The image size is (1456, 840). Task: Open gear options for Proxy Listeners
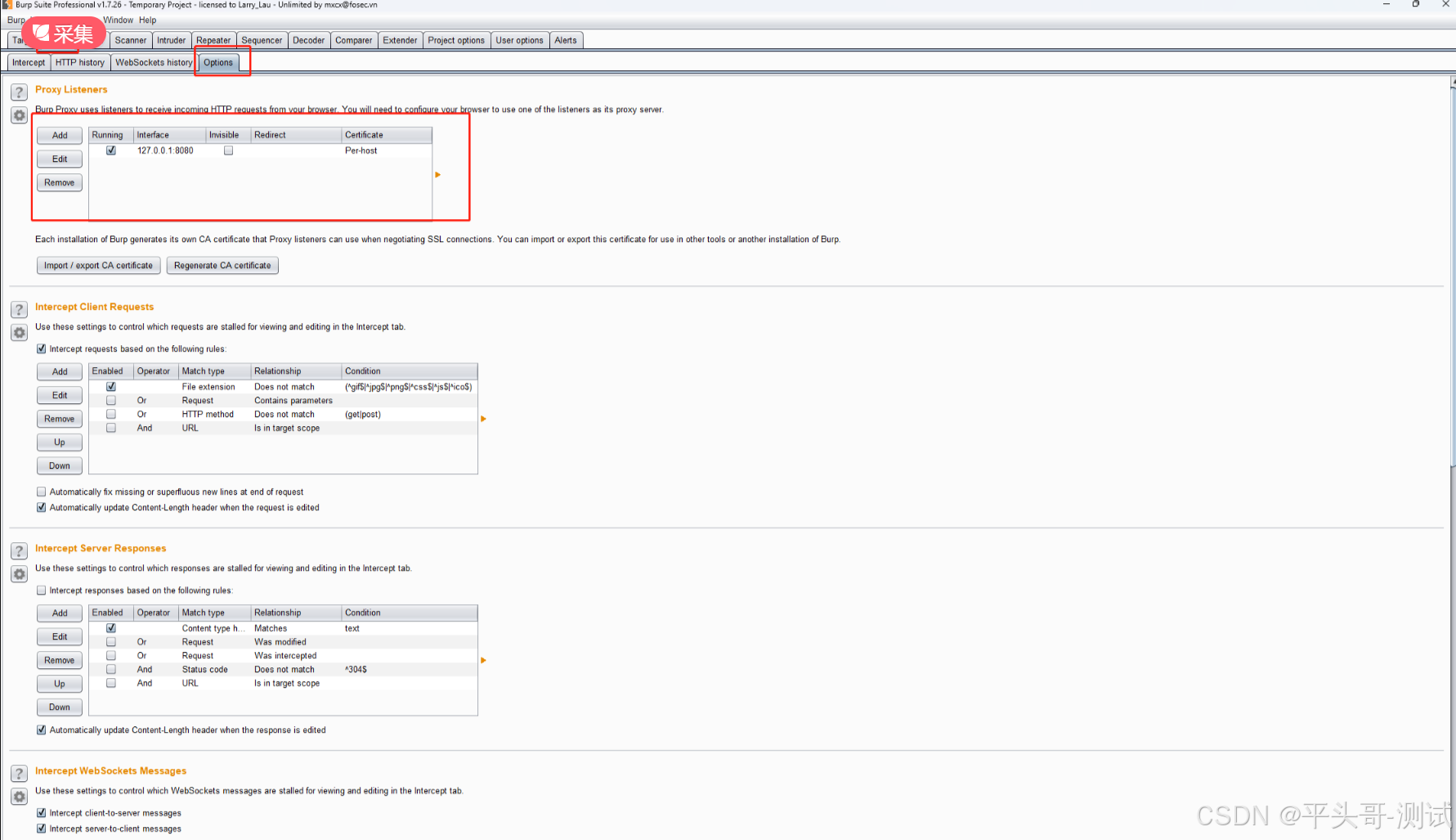(x=19, y=115)
